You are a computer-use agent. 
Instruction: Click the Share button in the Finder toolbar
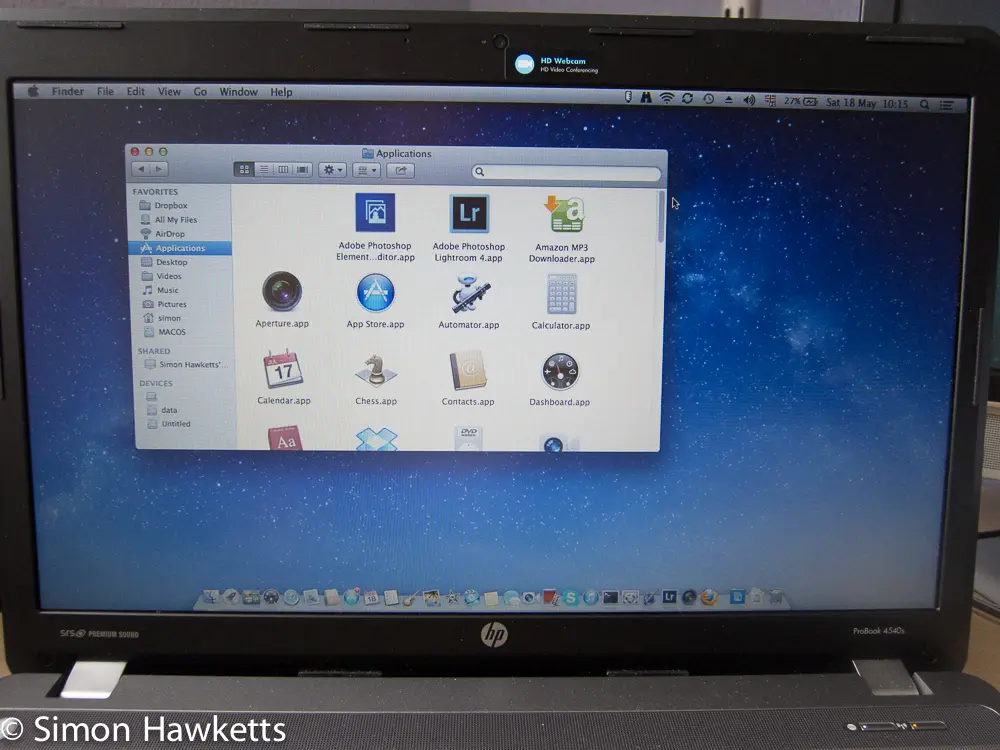tap(401, 170)
